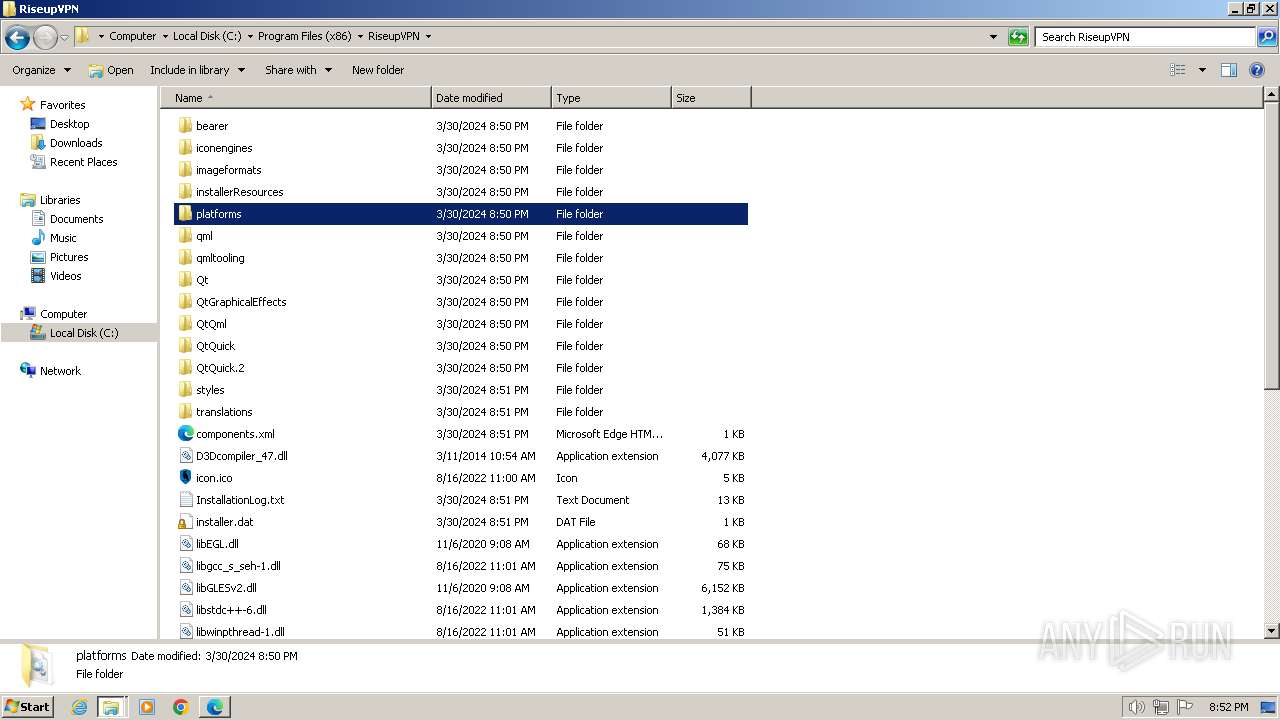Select the QtGraphicalEffects folder
1280x720 pixels.
coord(241,302)
